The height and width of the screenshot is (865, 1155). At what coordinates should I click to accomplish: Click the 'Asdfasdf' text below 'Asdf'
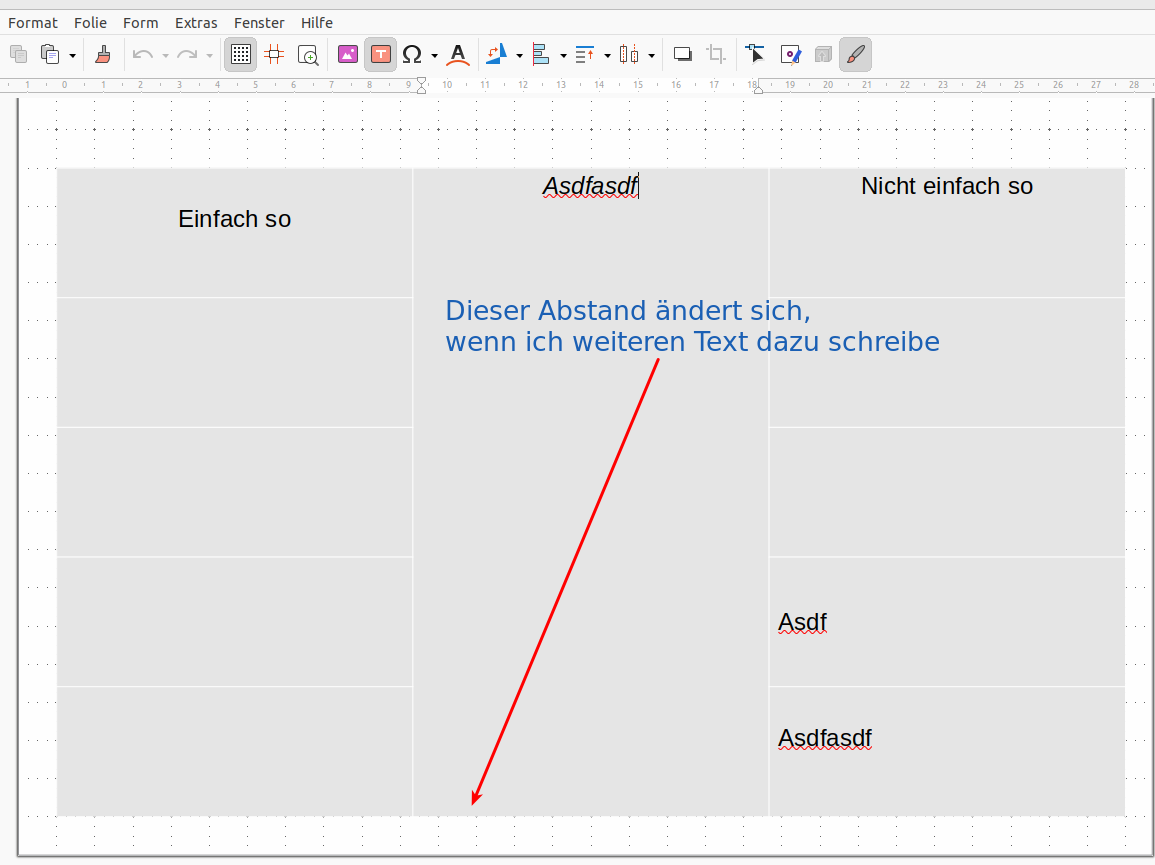(x=825, y=738)
